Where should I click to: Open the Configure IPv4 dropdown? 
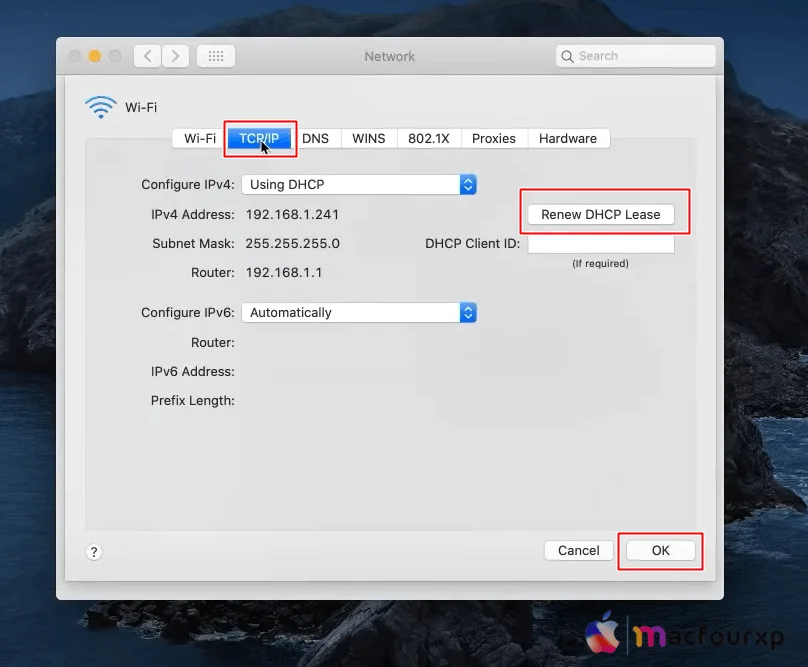(x=359, y=185)
